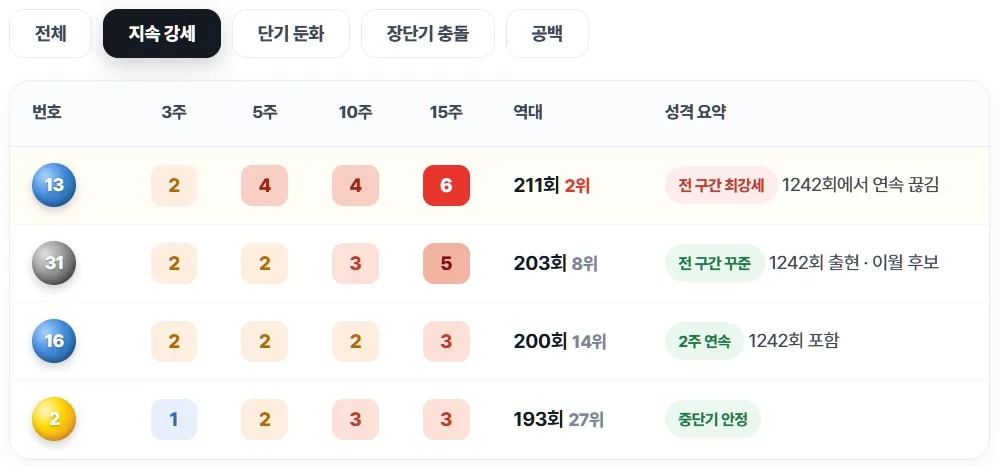Click the 15주 badge showing 5 for number 31

tap(446, 263)
